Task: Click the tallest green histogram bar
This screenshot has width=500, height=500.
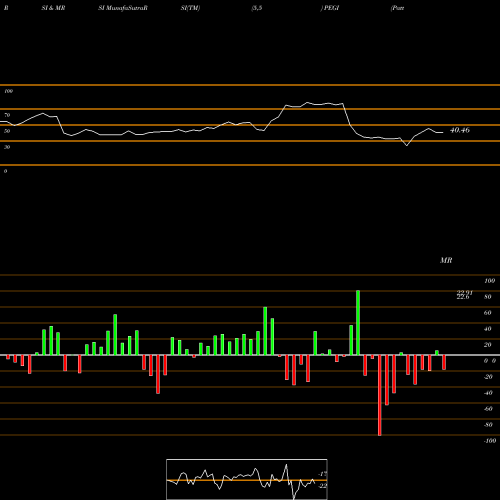Action: click(x=358, y=323)
